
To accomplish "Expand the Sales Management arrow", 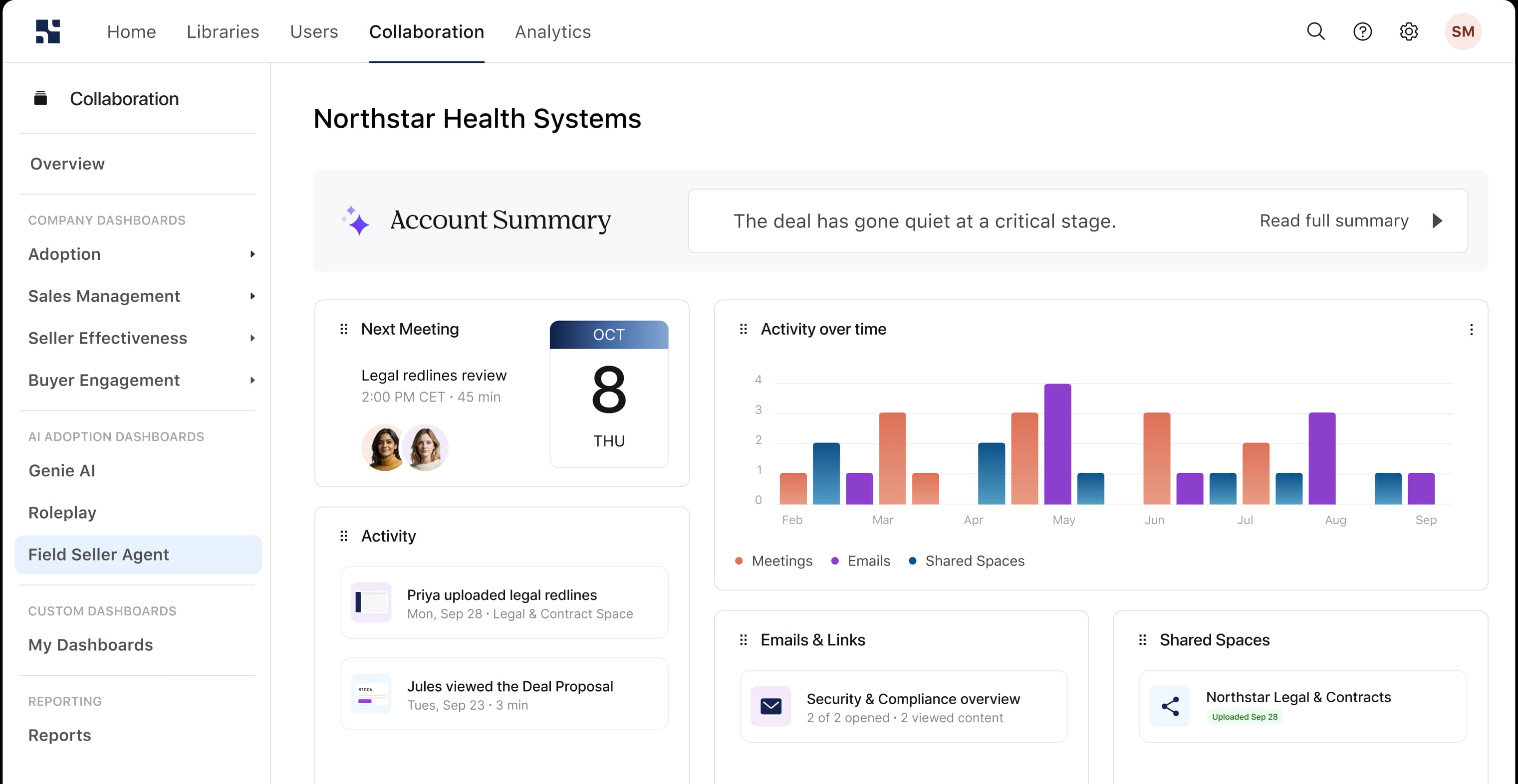I will pos(252,296).
